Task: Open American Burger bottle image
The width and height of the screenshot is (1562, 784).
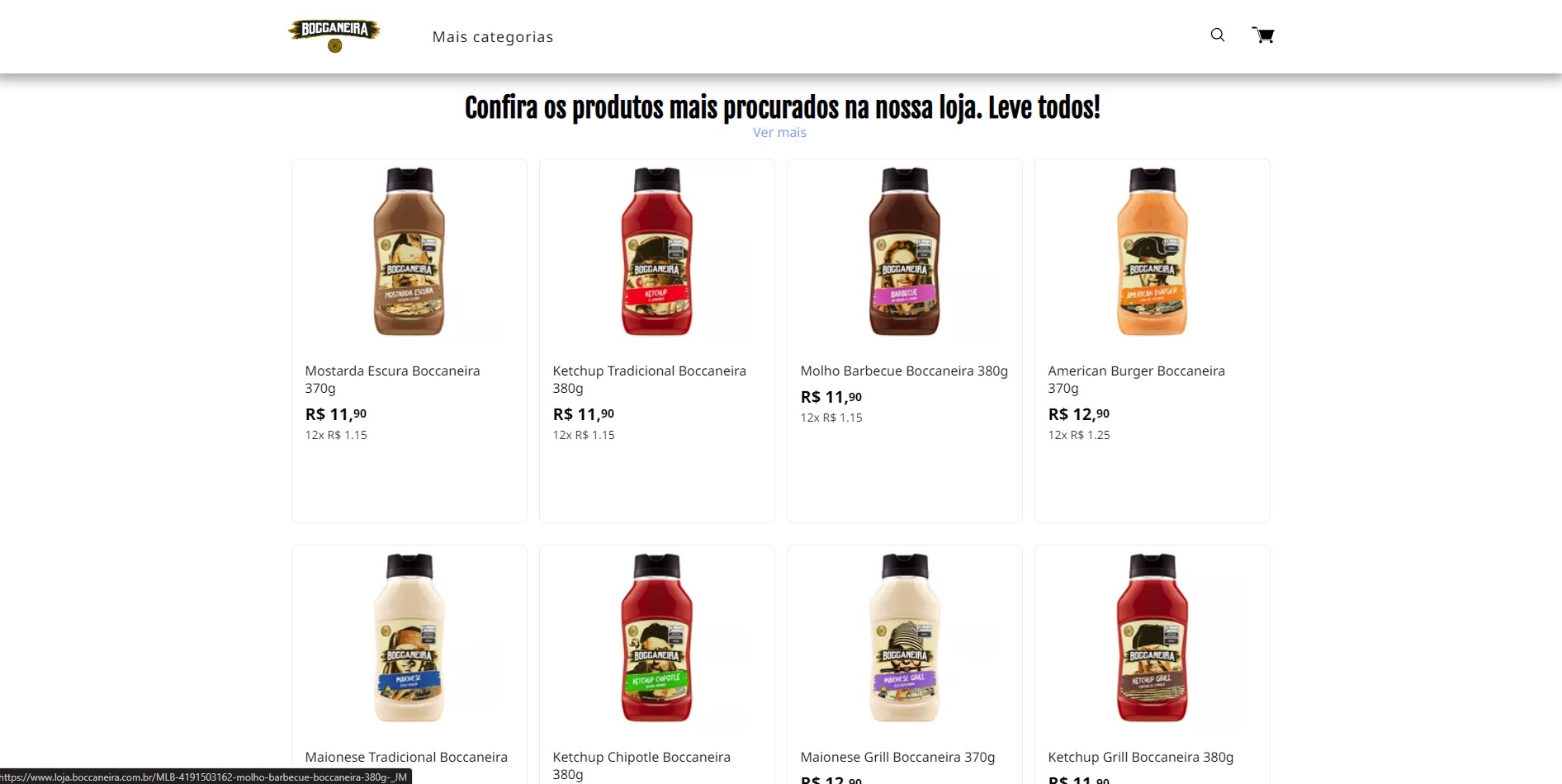Action: point(1153,252)
